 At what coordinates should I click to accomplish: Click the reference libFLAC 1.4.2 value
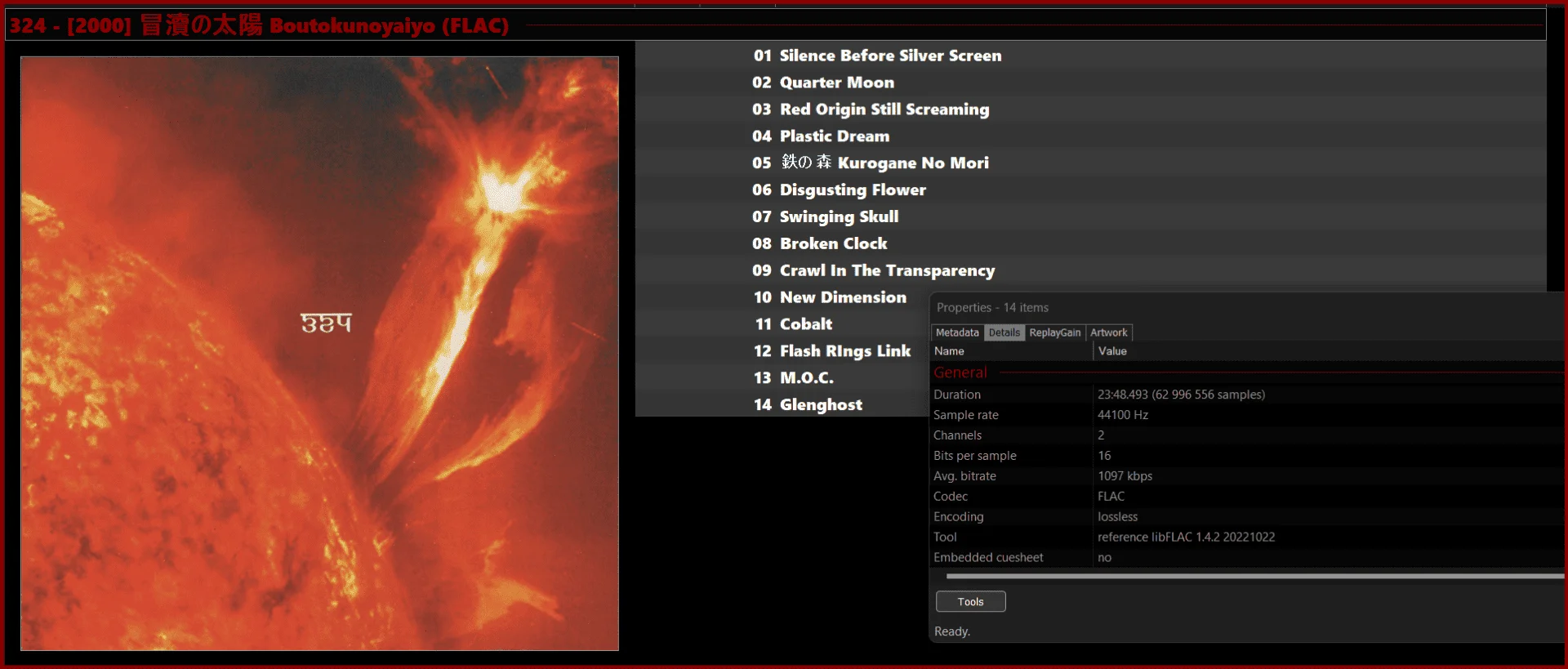coord(1186,537)
